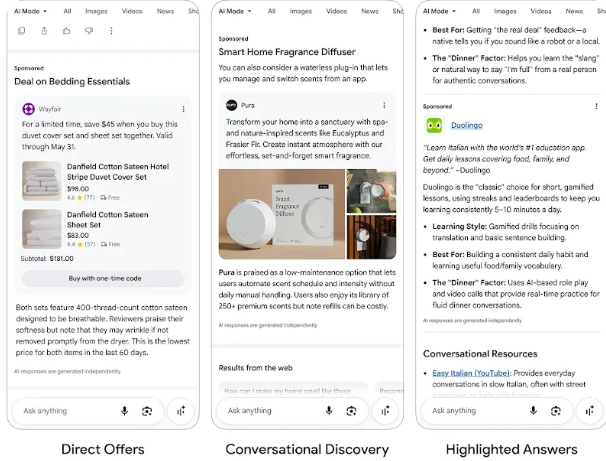Click the Subtotal: $181.00 text
Viewport: 606px width, 461px height.
(x=47, y=259)
